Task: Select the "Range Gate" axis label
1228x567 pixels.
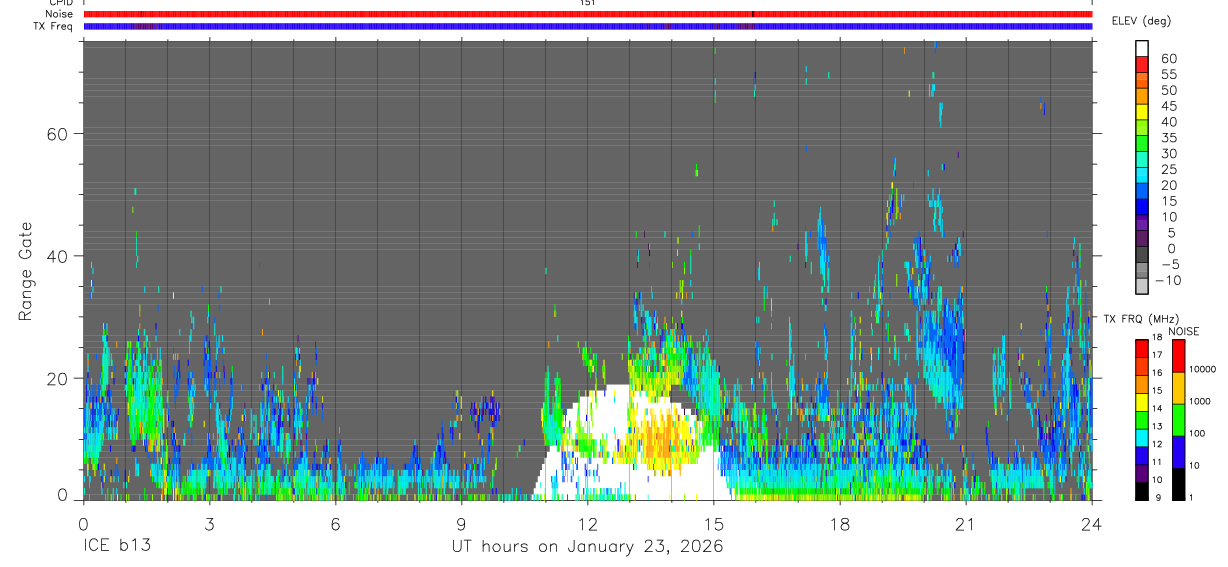Action: (26, 271)
